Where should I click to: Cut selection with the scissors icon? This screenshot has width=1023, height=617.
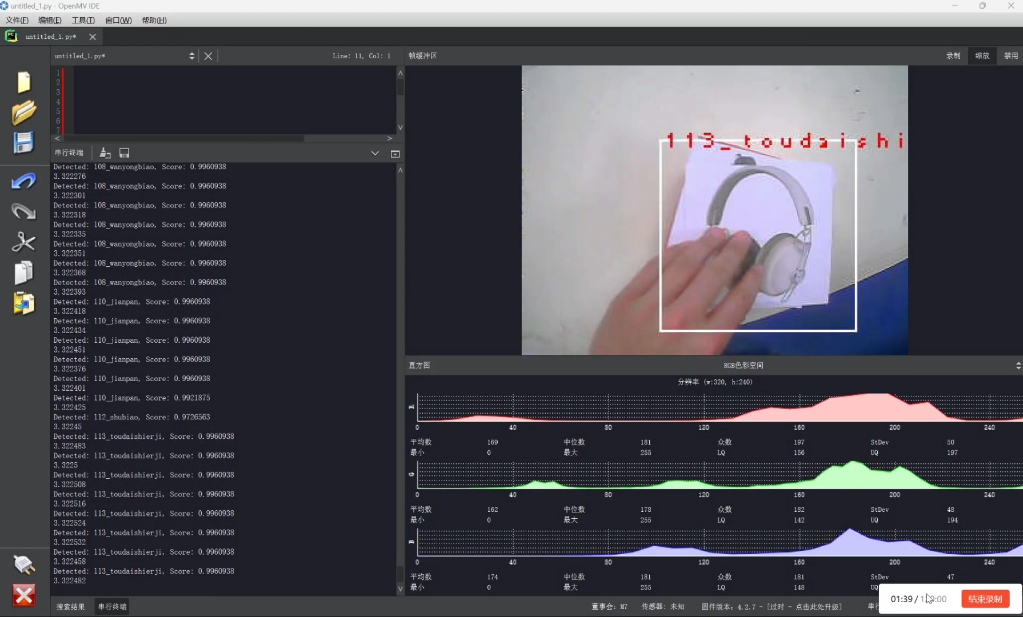click(x=23, y=242)
